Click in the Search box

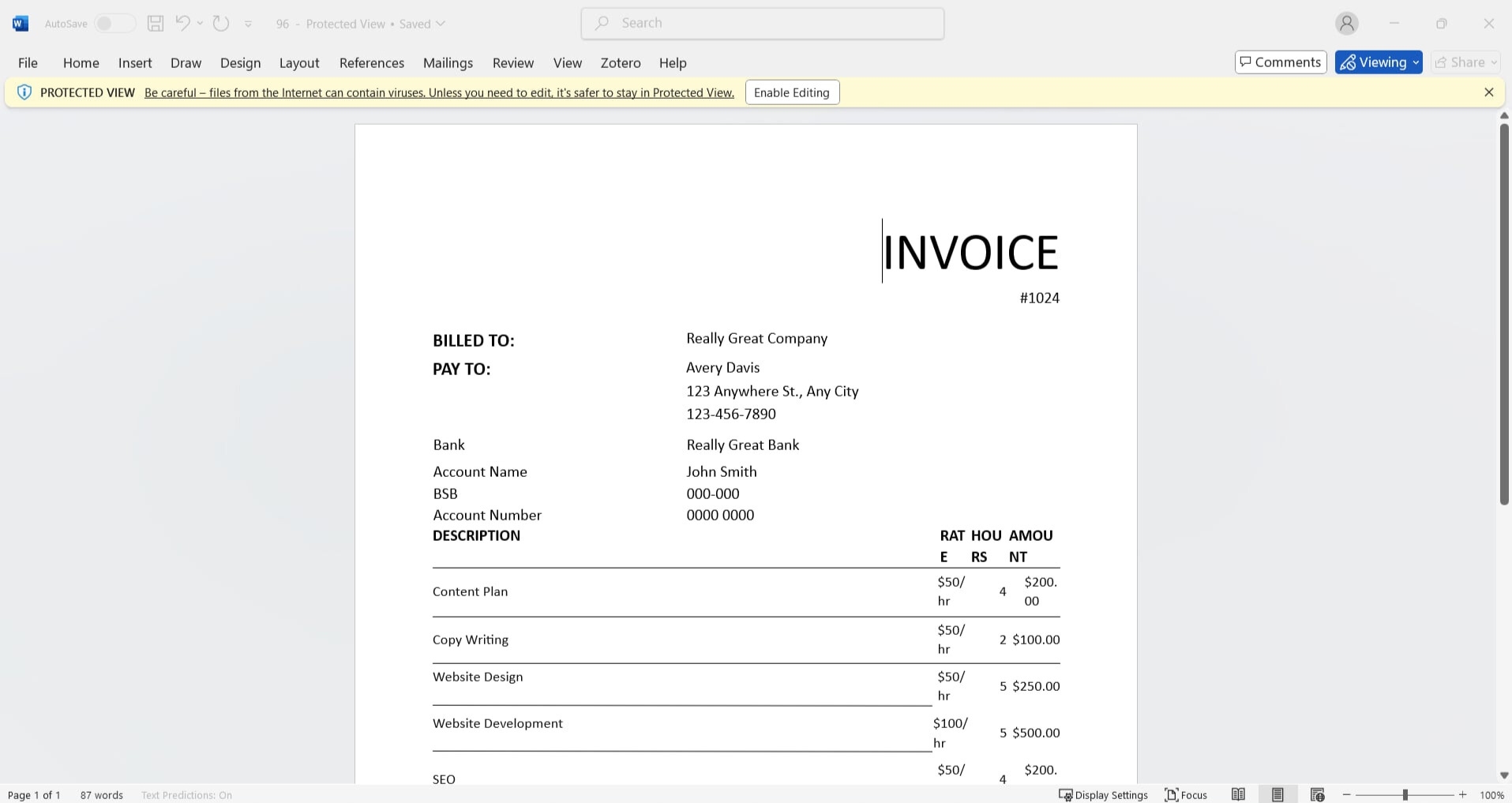tap(762, 23)
